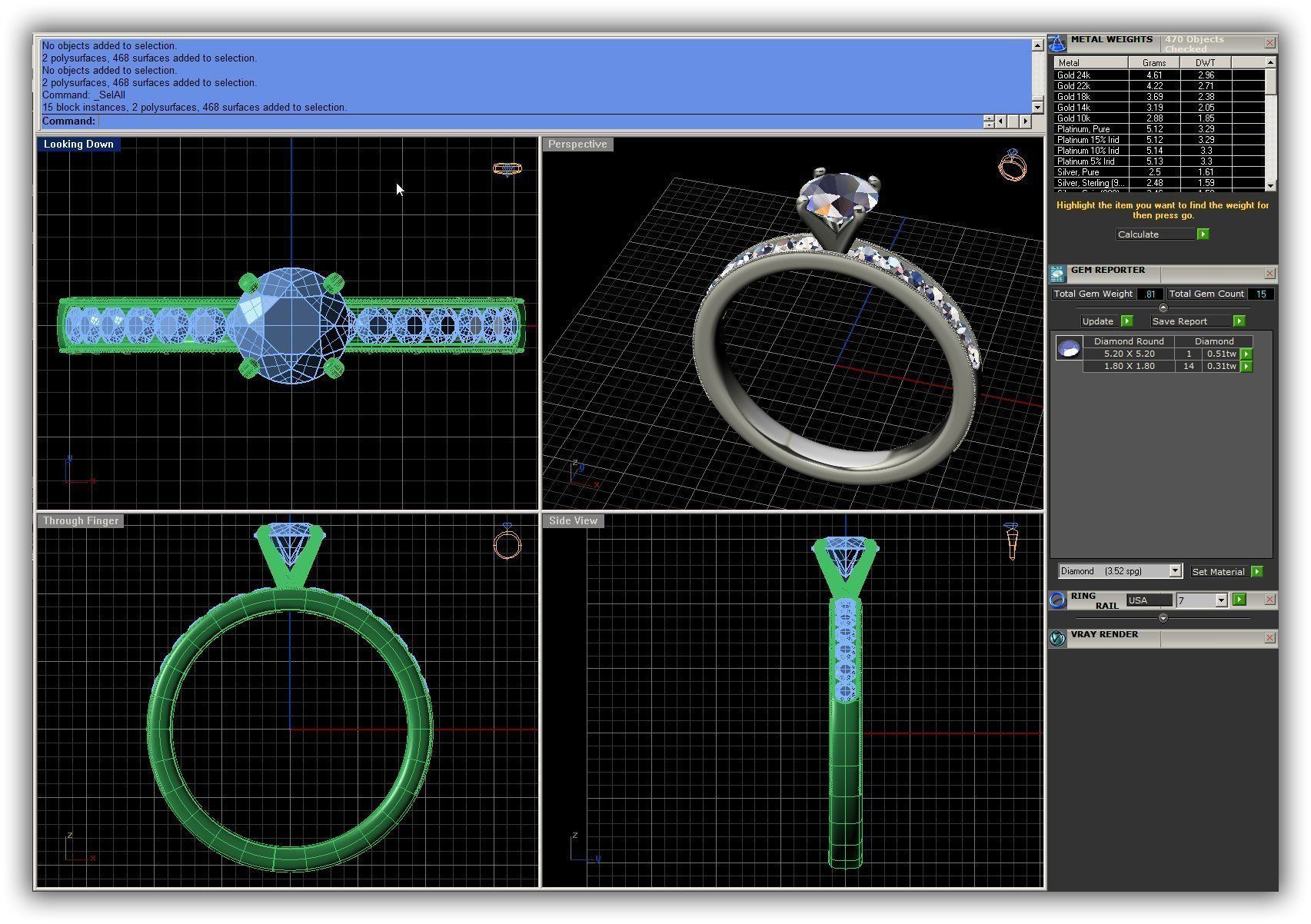Click the green arrow on 0.51tw row

click(x=1246, y=354)
